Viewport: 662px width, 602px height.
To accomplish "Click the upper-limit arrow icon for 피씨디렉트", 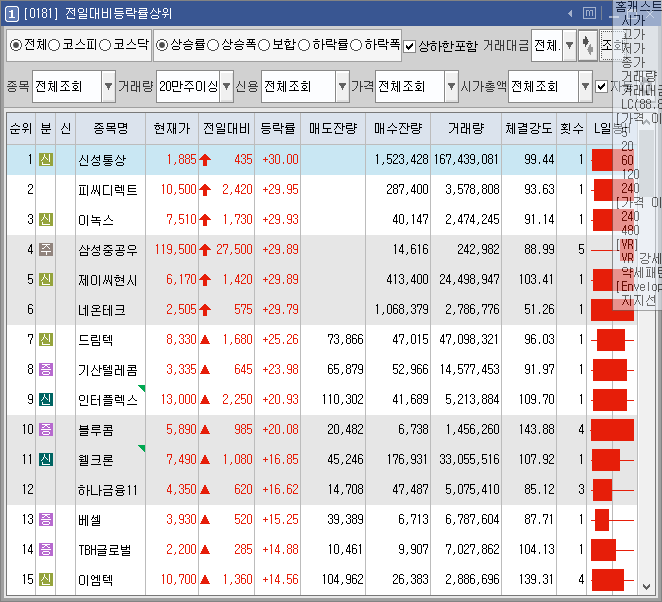I will [x=205, y=190].
